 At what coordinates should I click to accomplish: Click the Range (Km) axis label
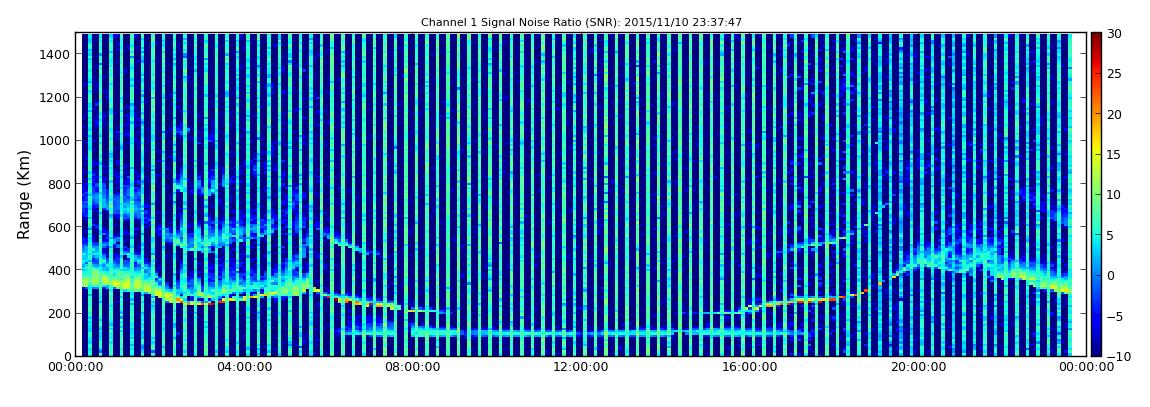click(24, 194)
